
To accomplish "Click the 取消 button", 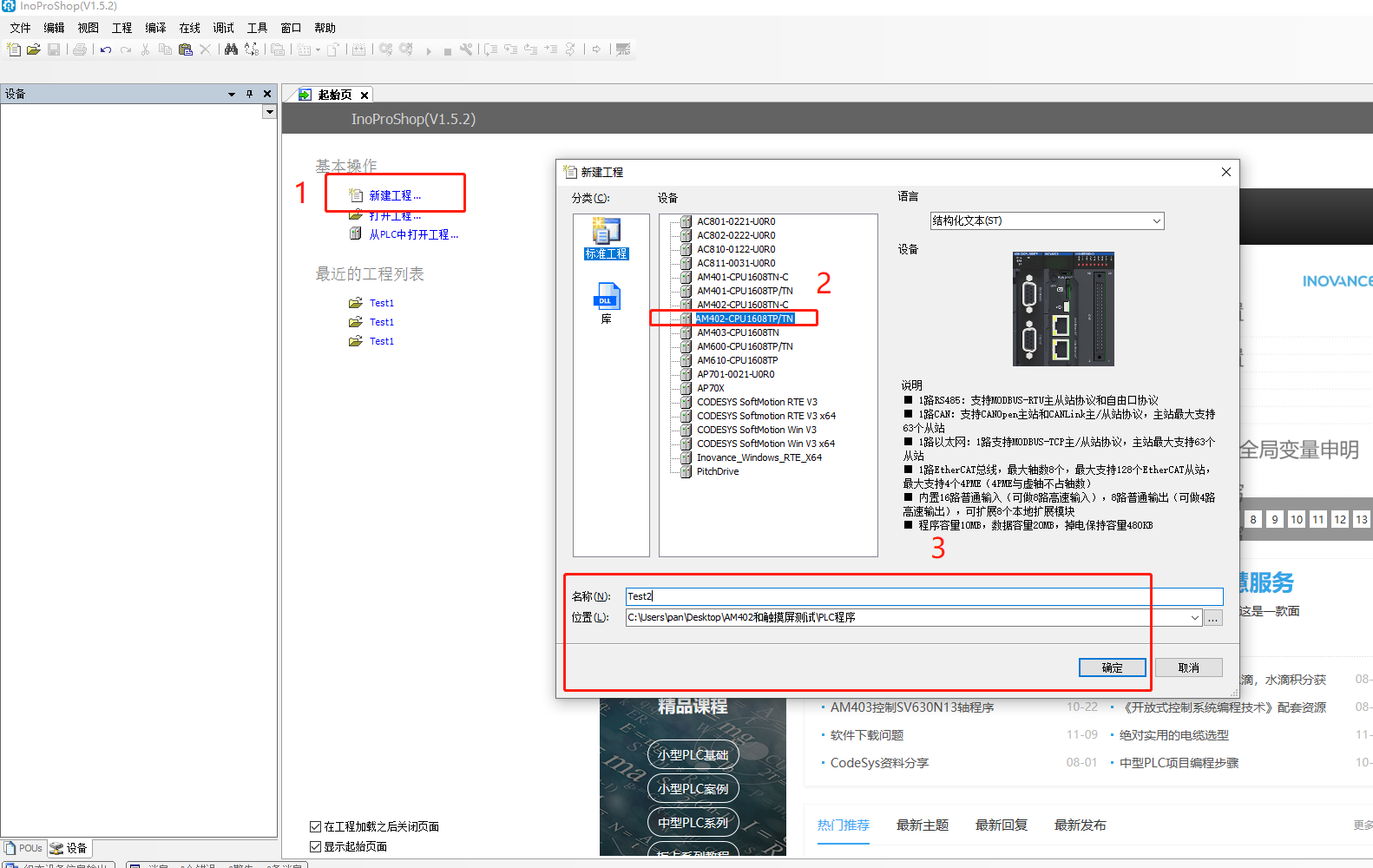I will click(1188, 667).
